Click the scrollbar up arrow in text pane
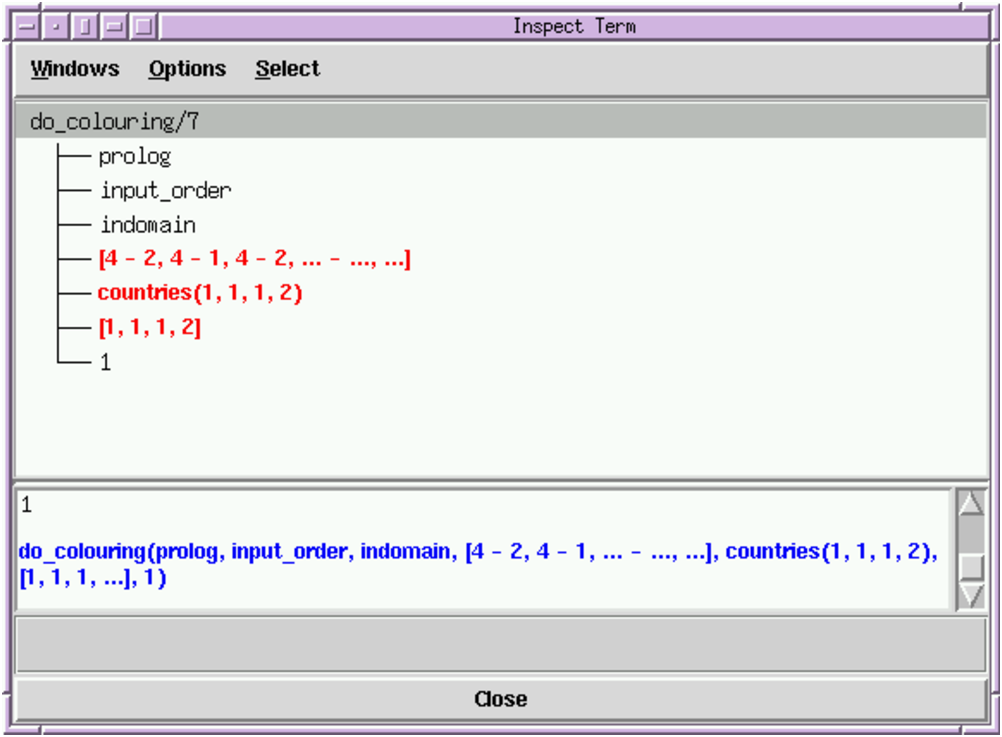This screenshot has height=737, width=1002. pos(971,503)
